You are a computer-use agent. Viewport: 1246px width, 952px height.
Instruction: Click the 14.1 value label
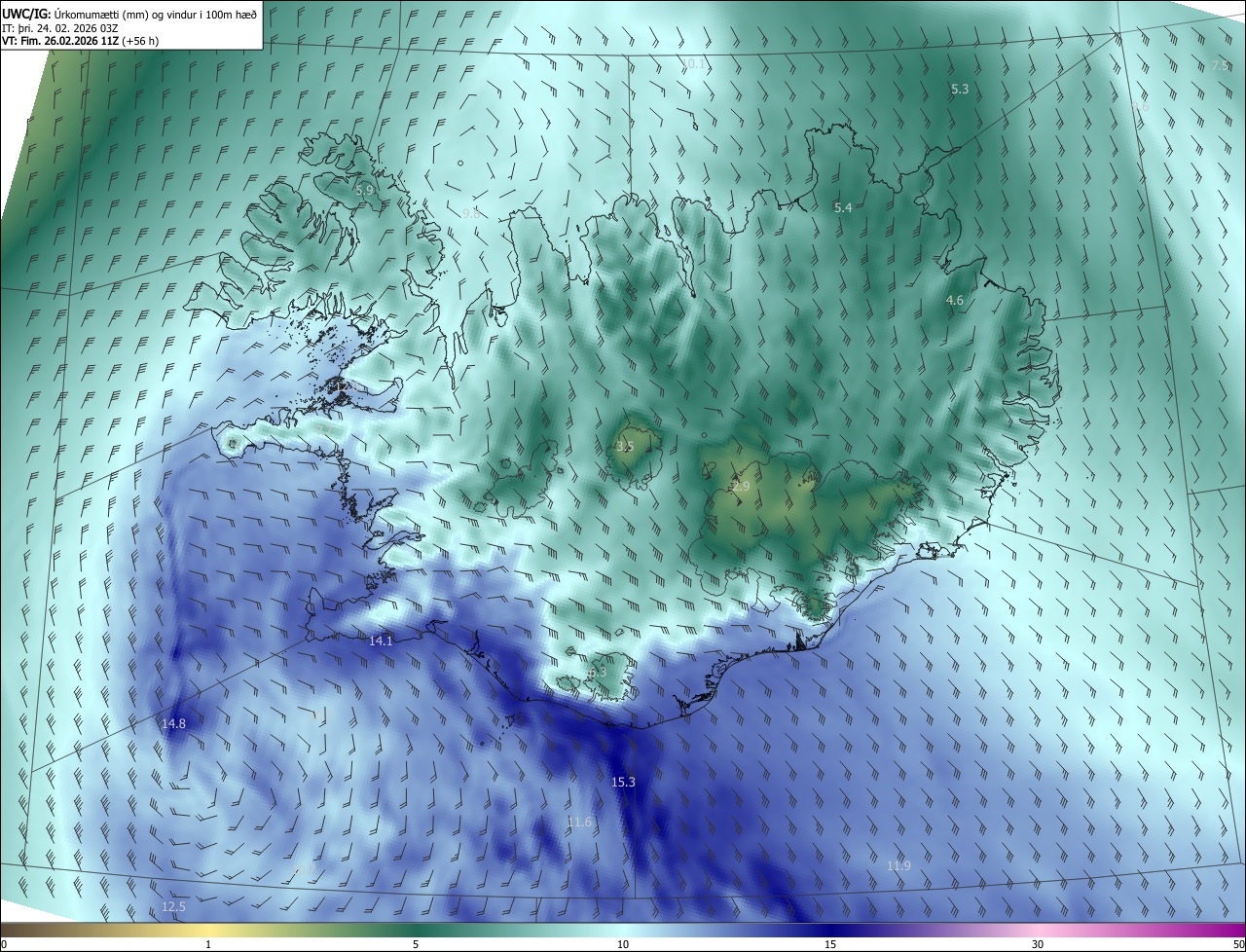pos(381,641)
